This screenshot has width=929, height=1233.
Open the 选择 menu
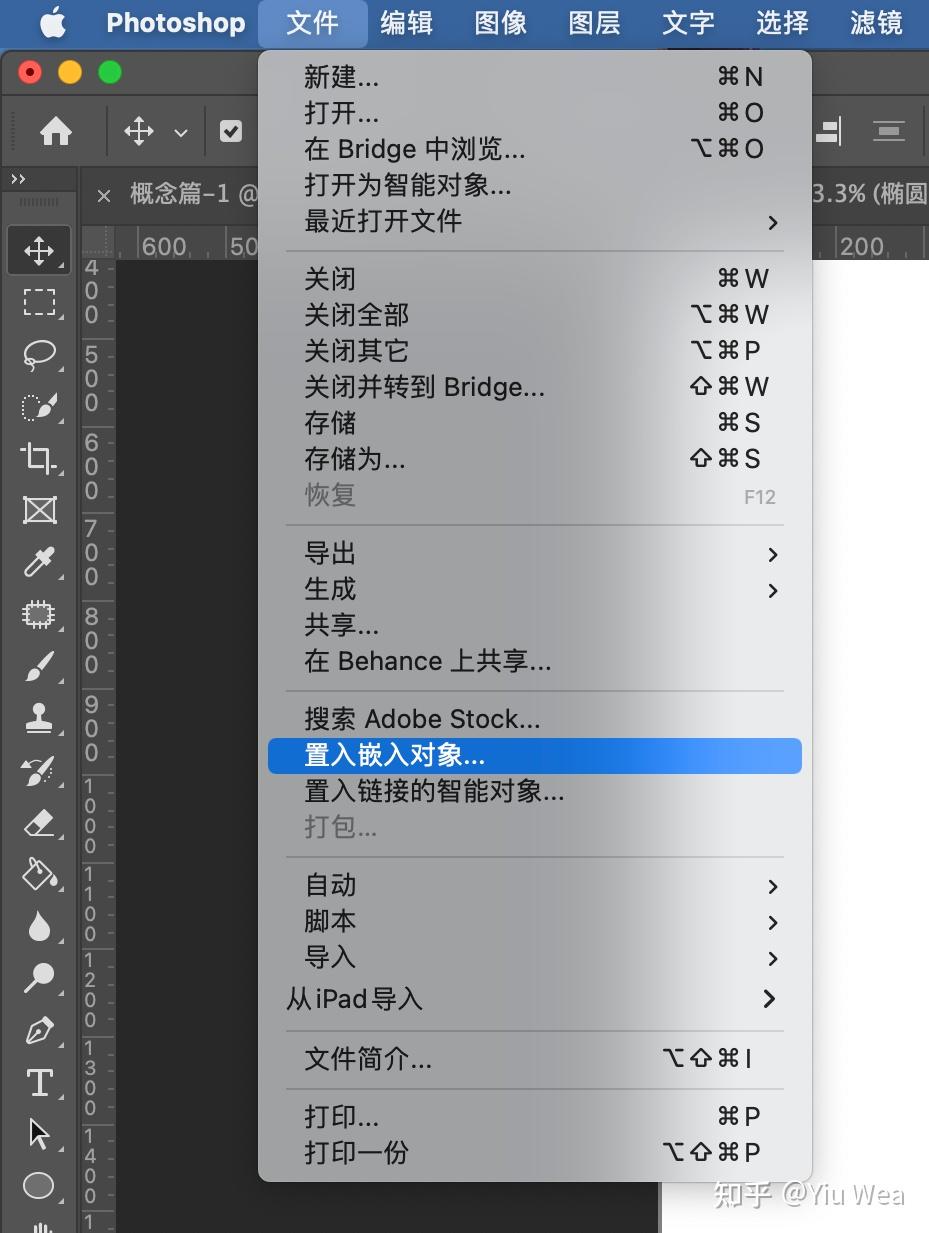(x=782, y=23)
